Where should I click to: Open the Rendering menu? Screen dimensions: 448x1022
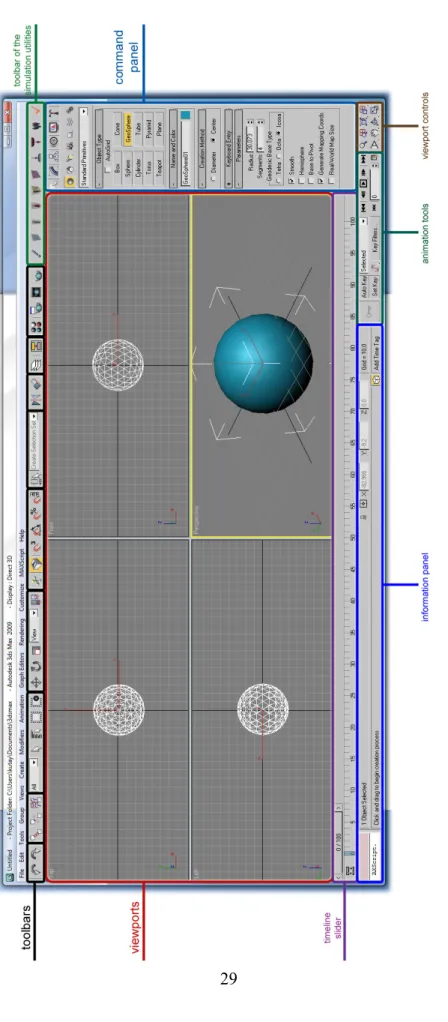pos(22,632)
